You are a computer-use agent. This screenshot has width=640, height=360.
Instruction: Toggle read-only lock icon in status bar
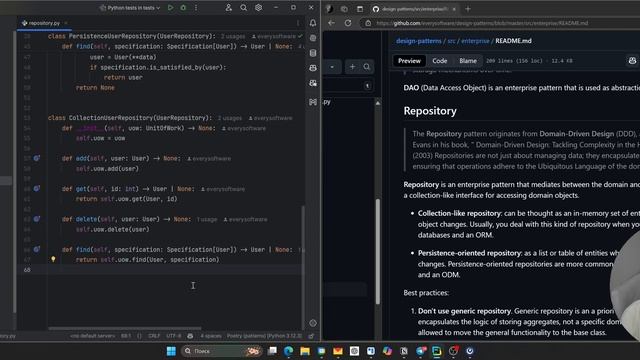(311, 336)
